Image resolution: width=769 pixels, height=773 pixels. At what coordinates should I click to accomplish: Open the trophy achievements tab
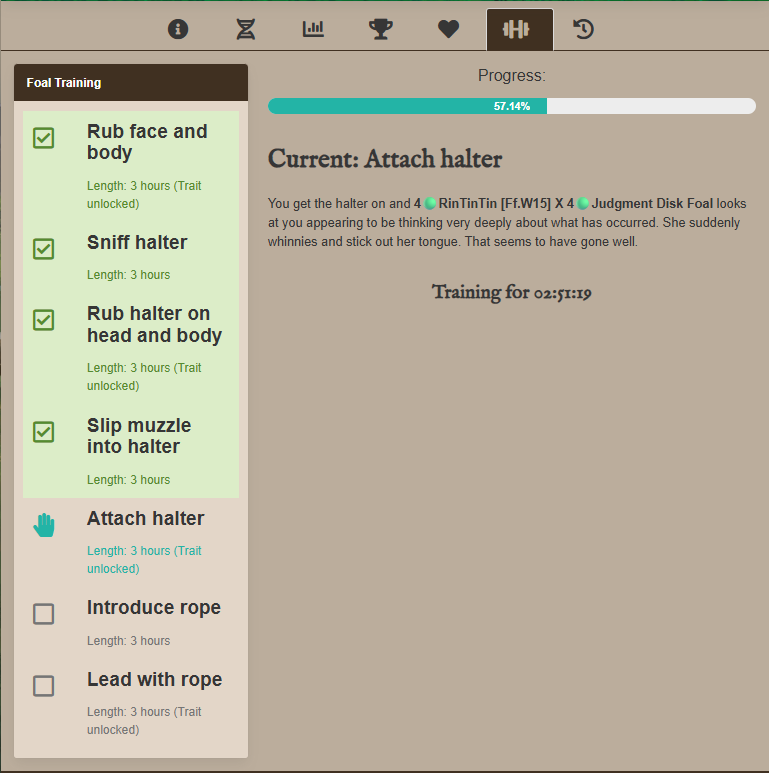[x=381, y=29]
